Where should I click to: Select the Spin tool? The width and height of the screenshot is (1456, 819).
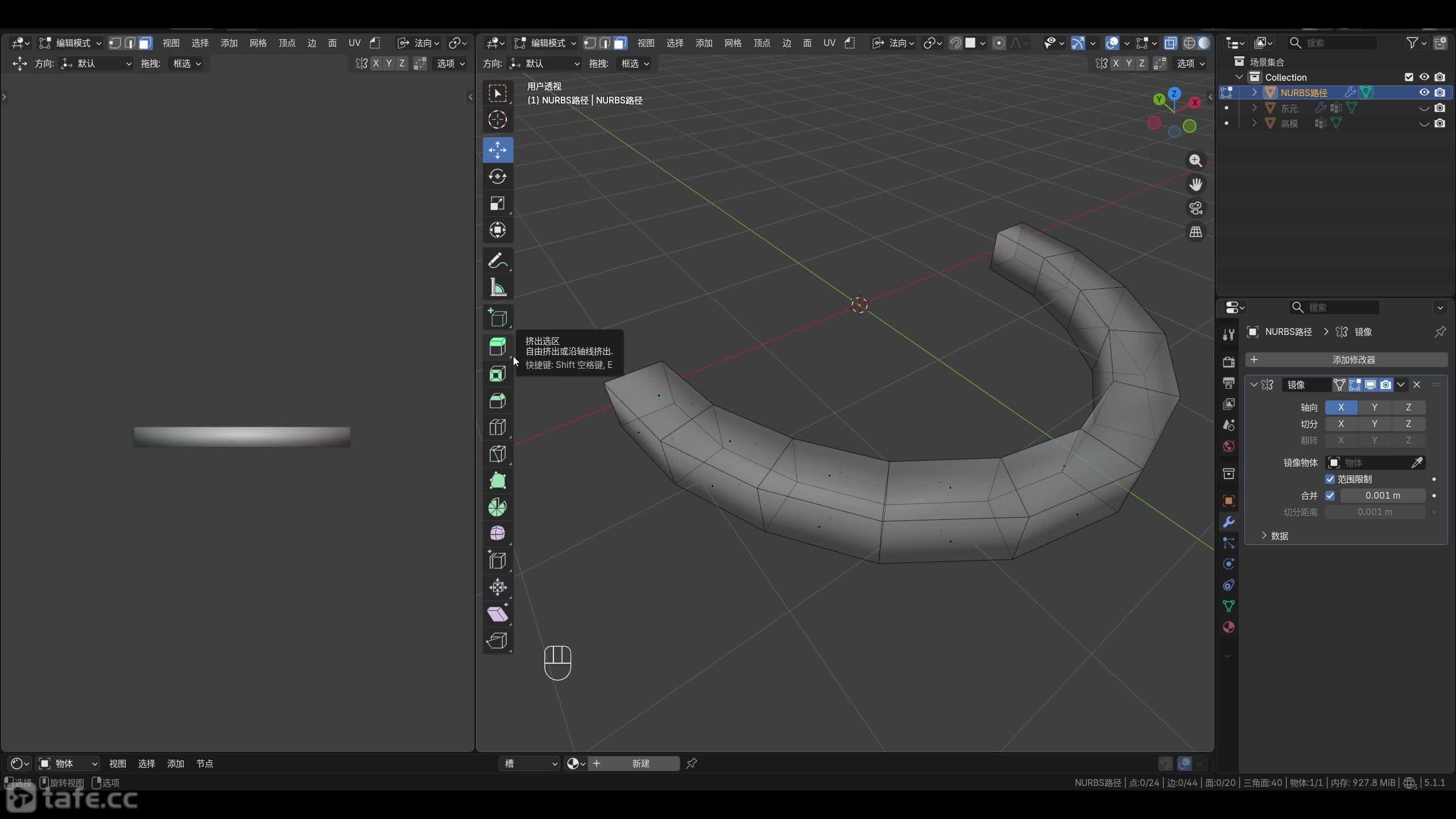(498, 507)
